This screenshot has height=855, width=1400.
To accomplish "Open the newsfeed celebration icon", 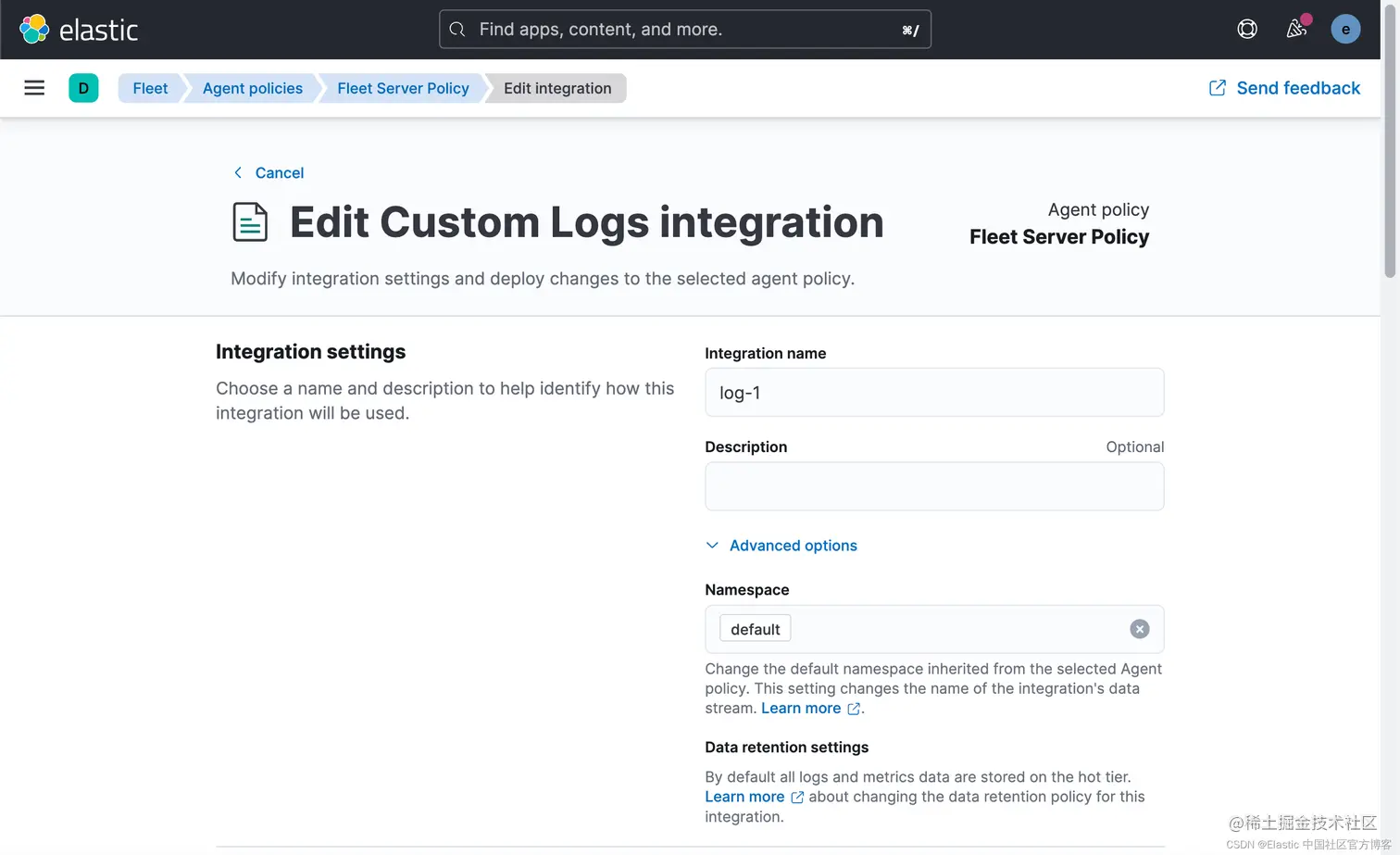I will (1296, 30).
